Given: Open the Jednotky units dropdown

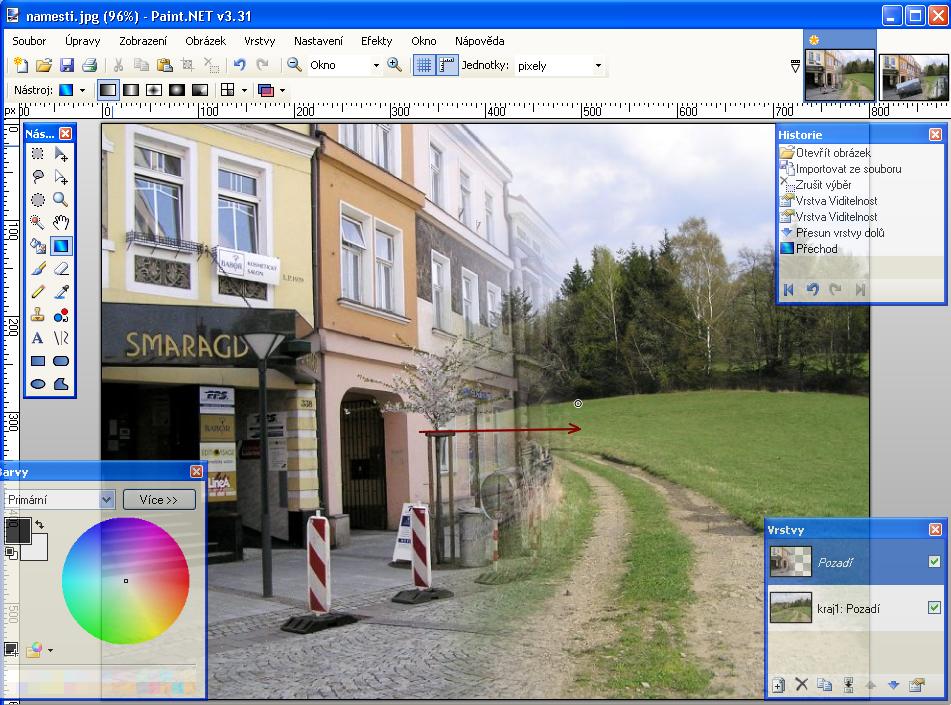Looking at the screenshot, I should tap(598, 65).
